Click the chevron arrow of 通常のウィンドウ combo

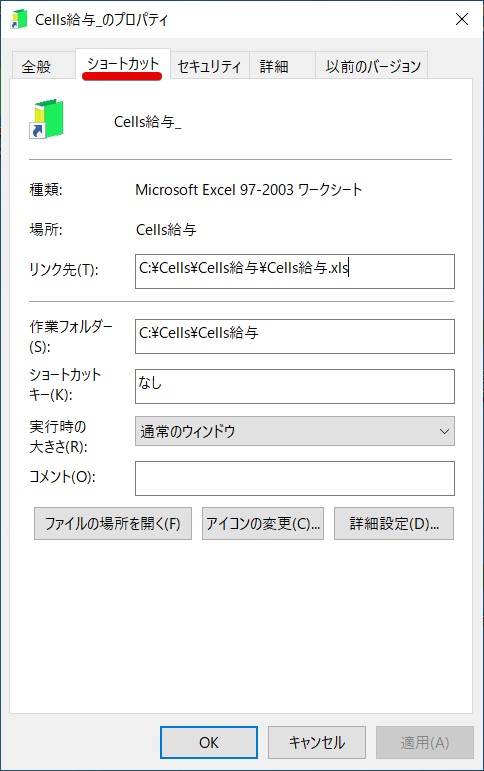(x=444, y=432)
